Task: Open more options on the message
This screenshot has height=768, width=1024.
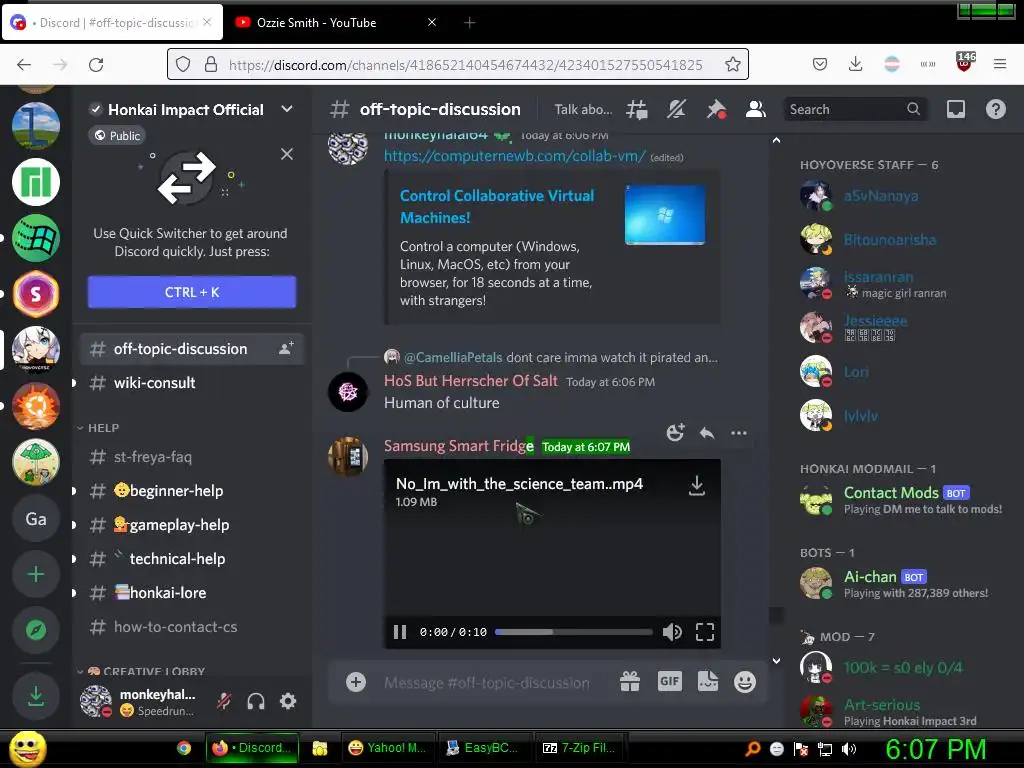Action: click(x=739, y=432)
